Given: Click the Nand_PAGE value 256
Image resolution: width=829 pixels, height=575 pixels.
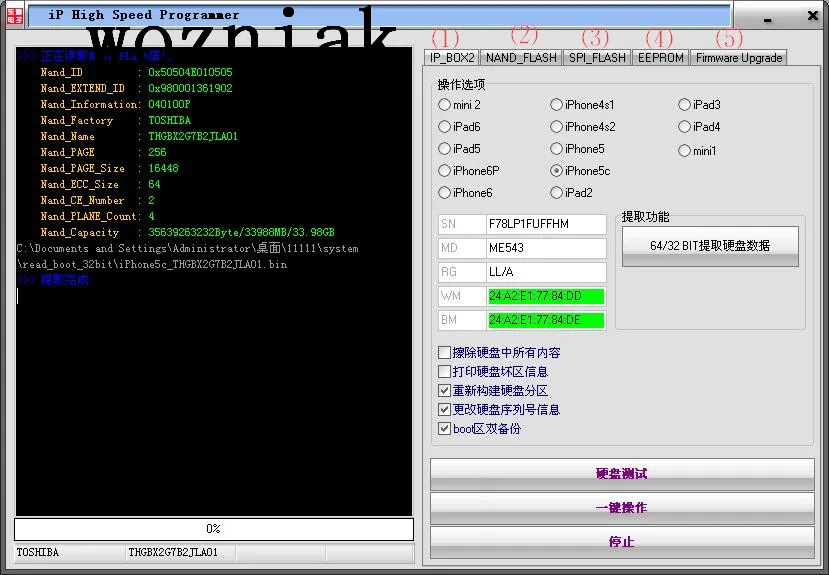Looking at the screenshot, I should [157, 152].
